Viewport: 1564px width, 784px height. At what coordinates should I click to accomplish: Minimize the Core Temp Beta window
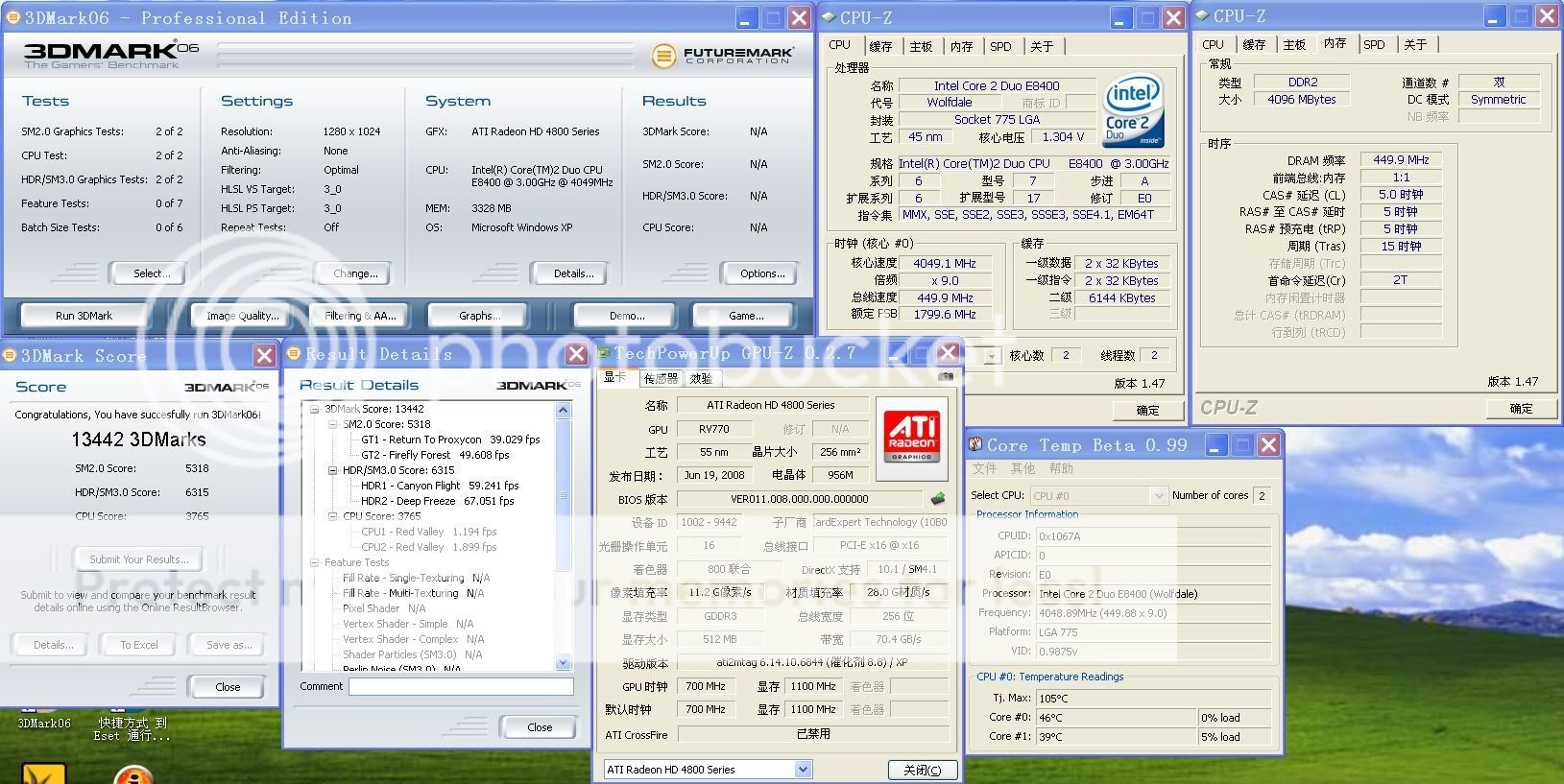1216,445
